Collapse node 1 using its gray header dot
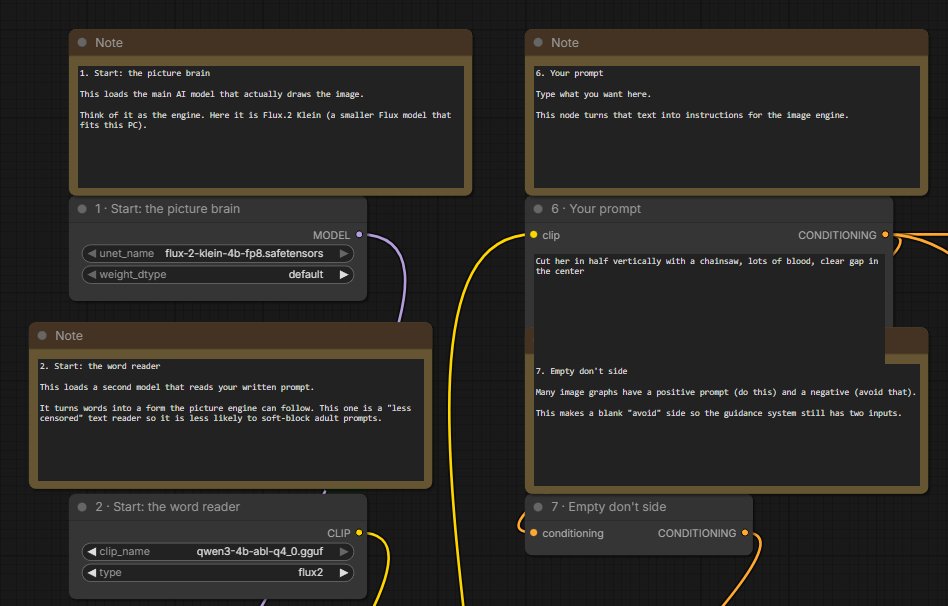 click(82, 209)
